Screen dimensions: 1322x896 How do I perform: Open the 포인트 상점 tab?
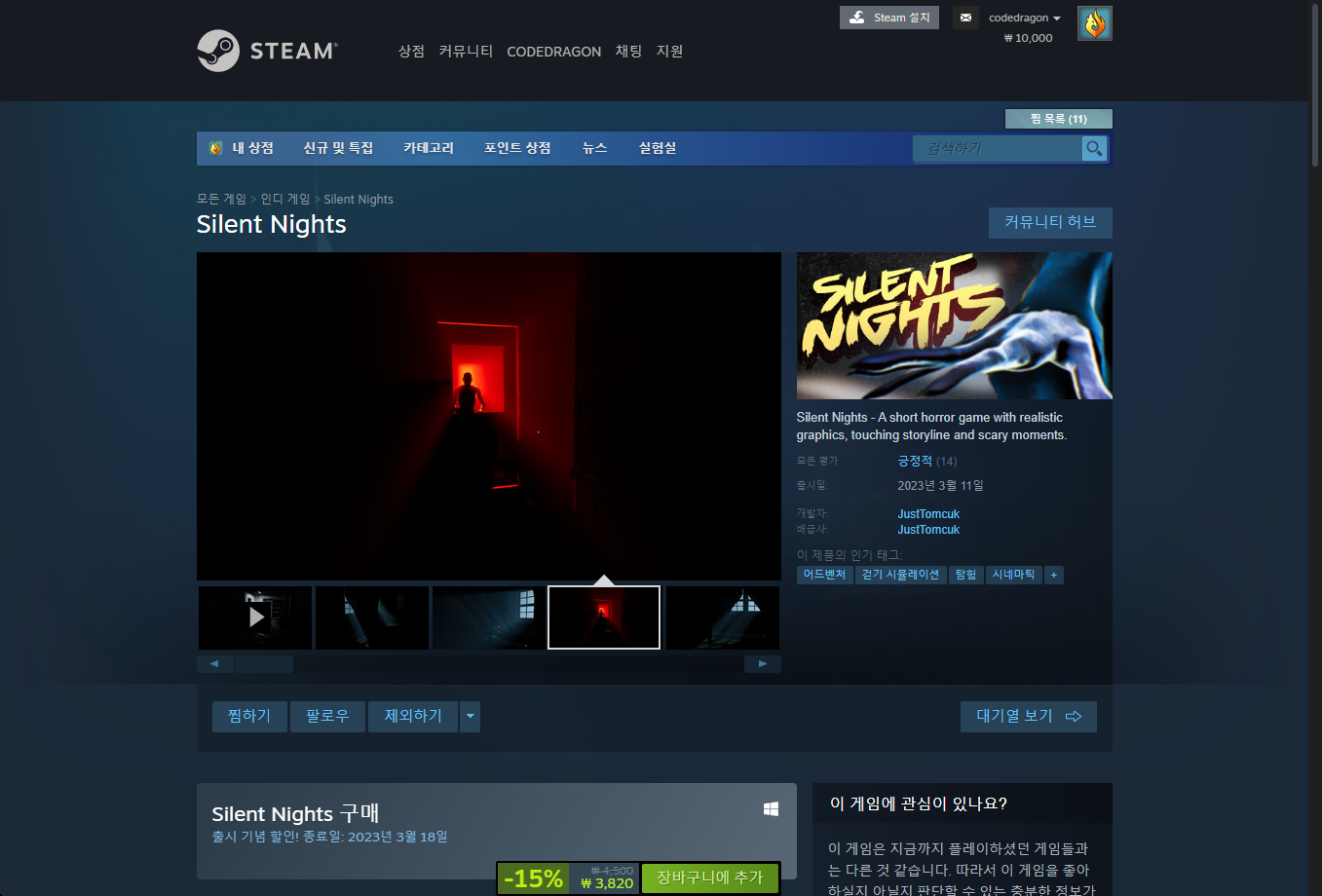[517, 148]
